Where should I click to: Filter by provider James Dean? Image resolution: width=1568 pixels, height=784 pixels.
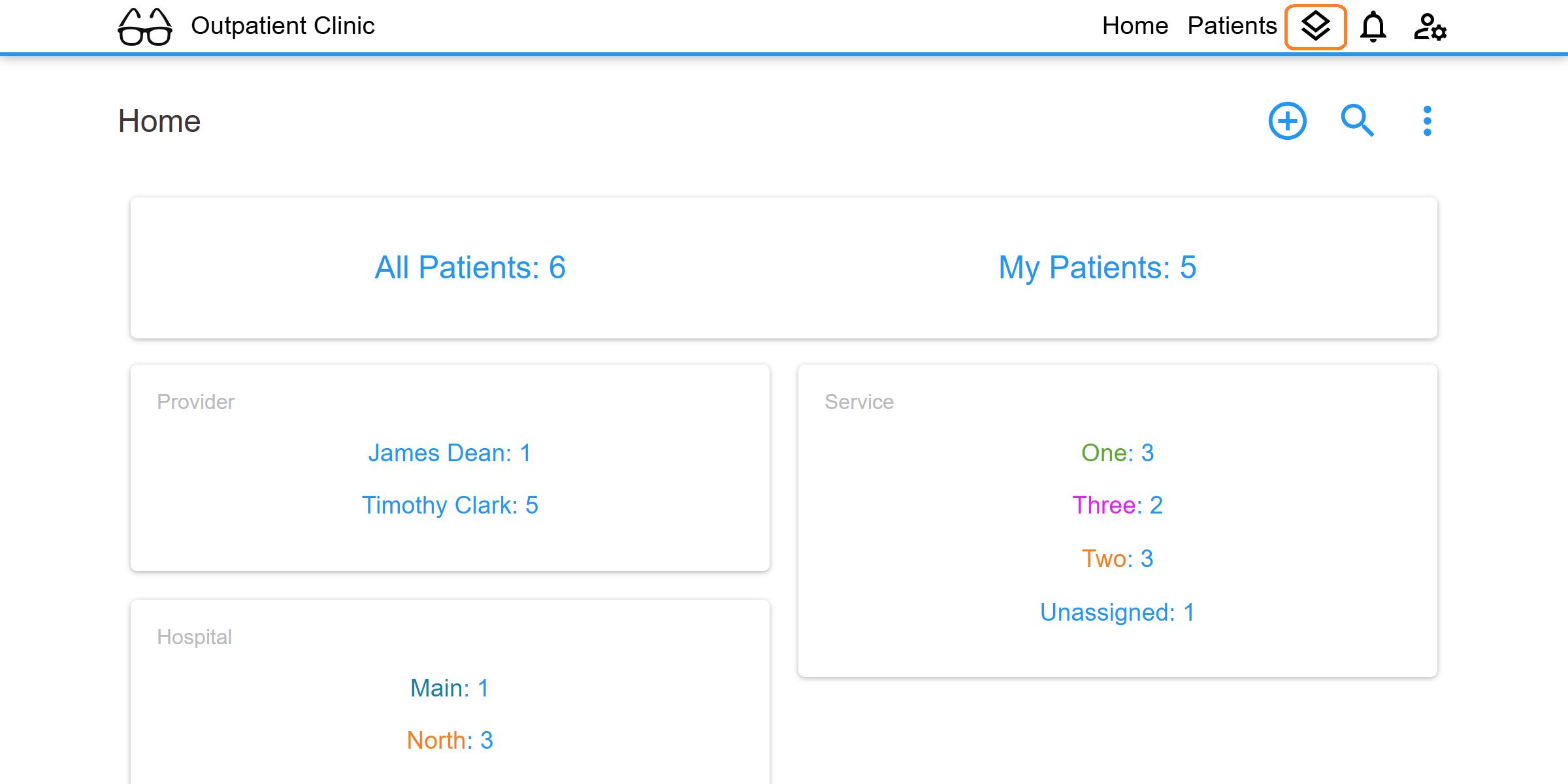pyautogui.click(x=449, y=453)
